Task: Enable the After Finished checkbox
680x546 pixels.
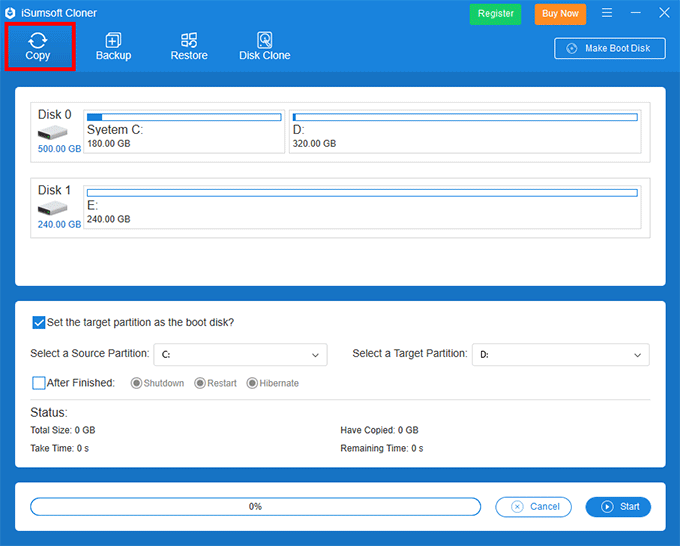Action: pyautogui.click(x=39, y=383)
